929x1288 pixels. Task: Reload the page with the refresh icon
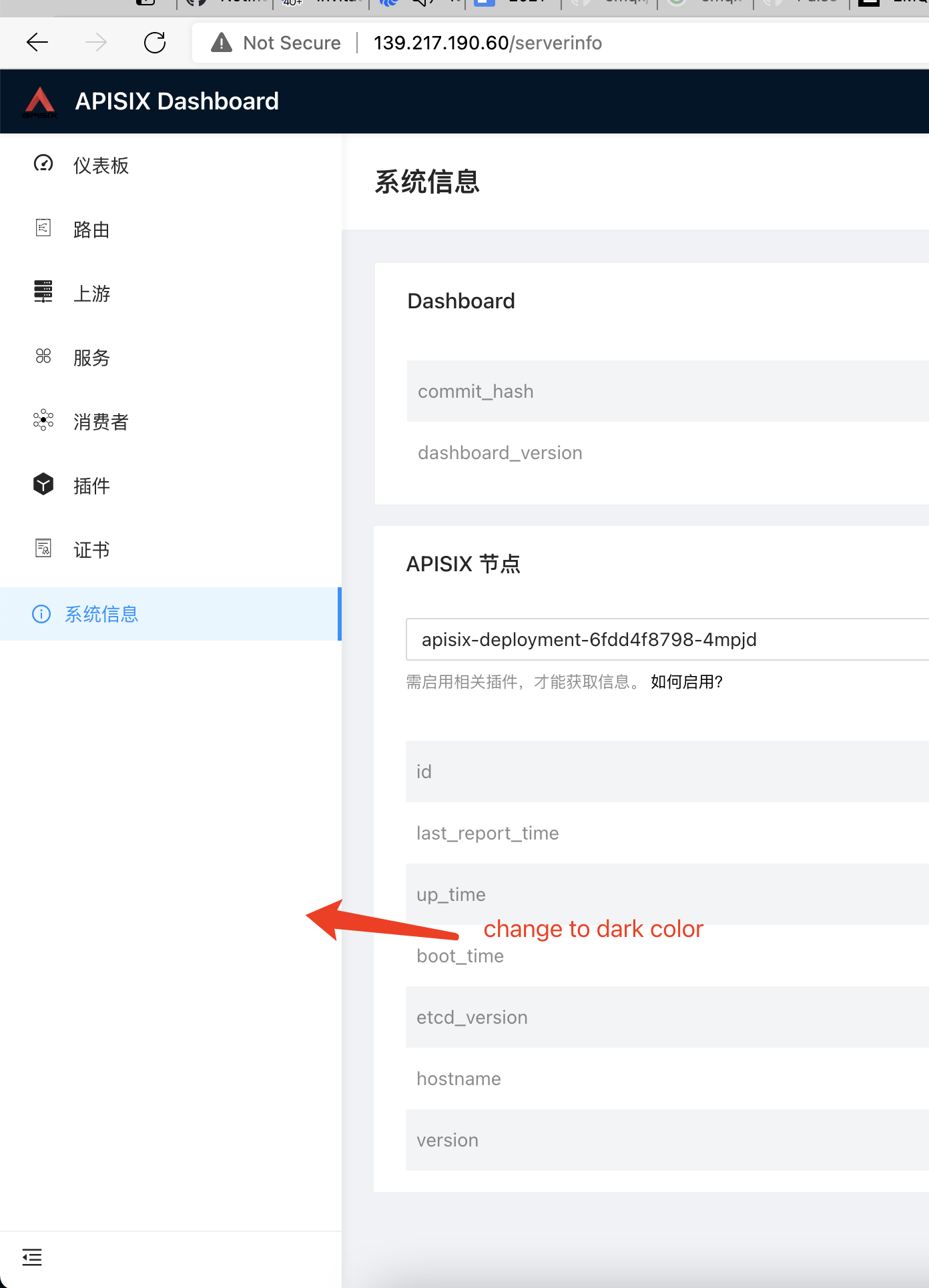click(x=155, y=43)
